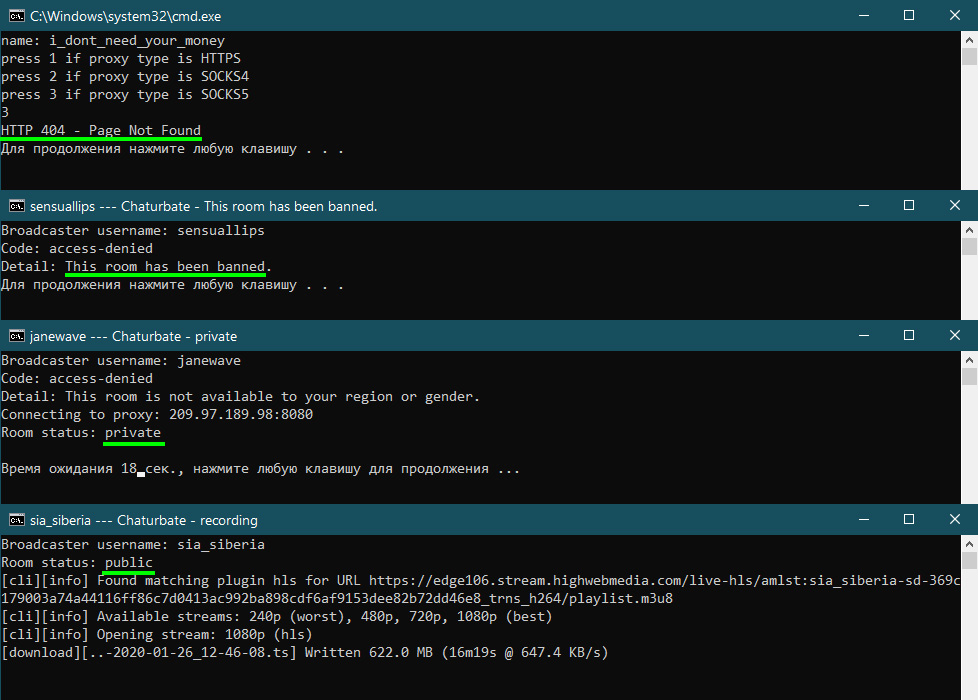Minimize the janewave private window
Viewport: 978px width, 700px height.
862,335
